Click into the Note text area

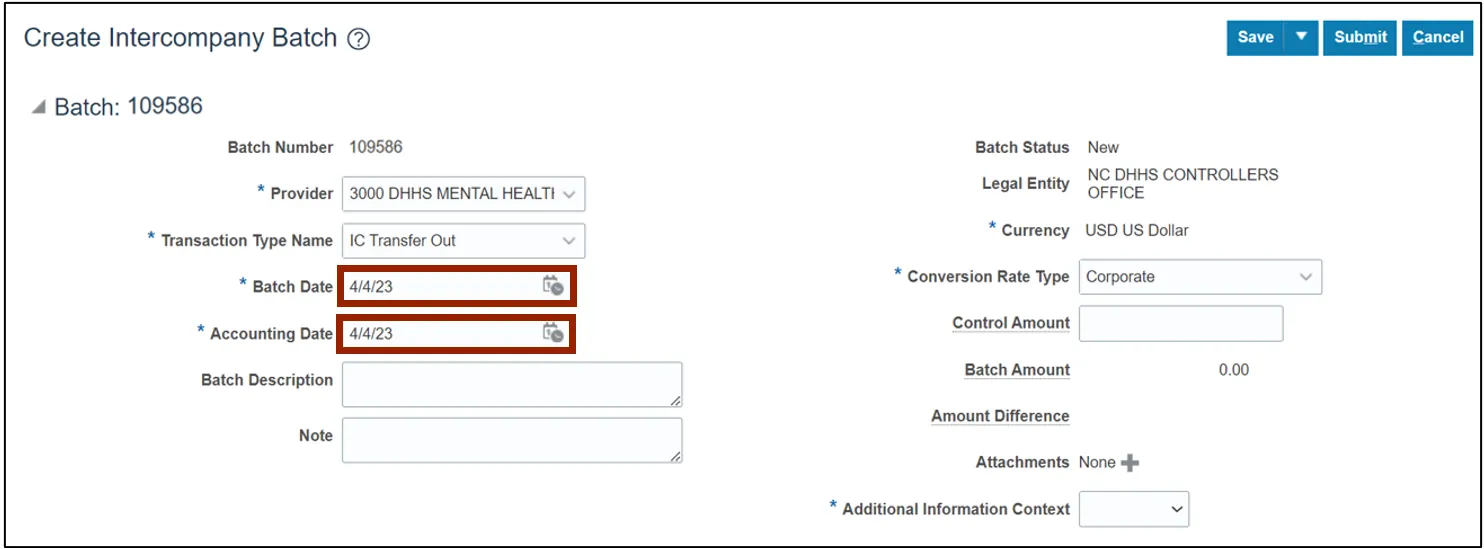[x=511, y=440]
